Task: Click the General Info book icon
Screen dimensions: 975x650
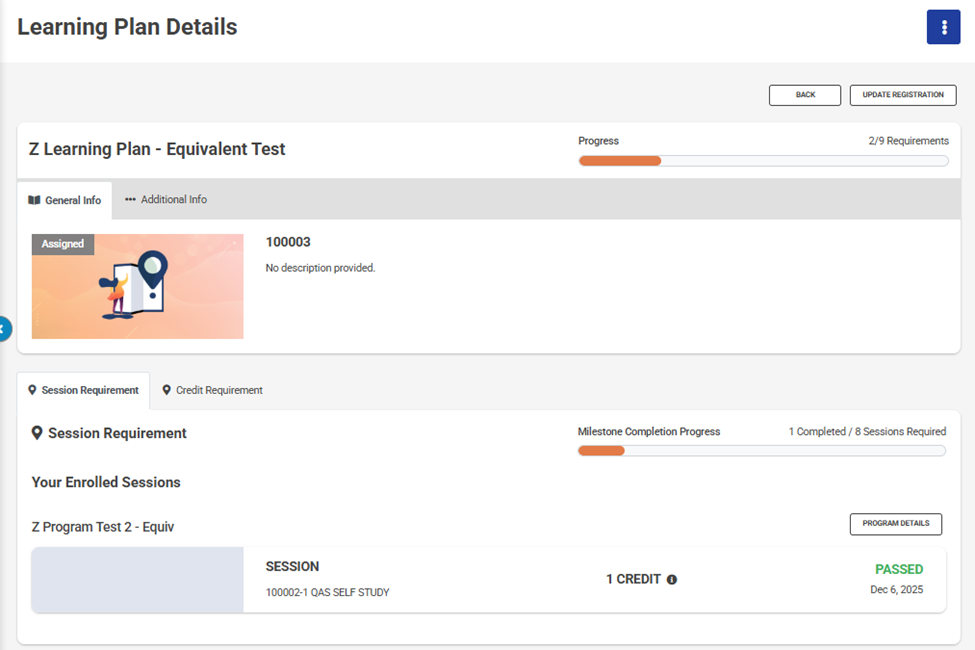Action: pos(34,200)
